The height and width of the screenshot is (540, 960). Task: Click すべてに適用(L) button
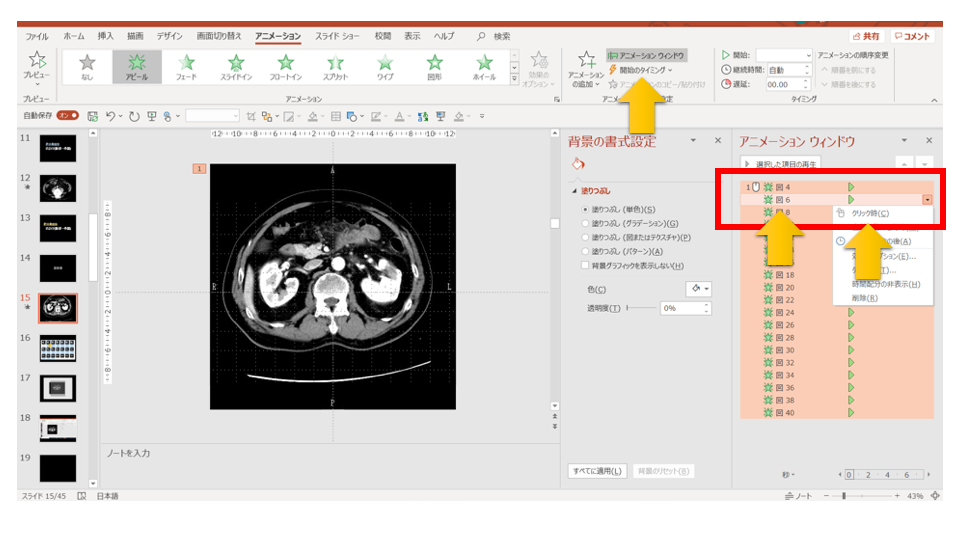pyautogui.click(x=597, y=471)
